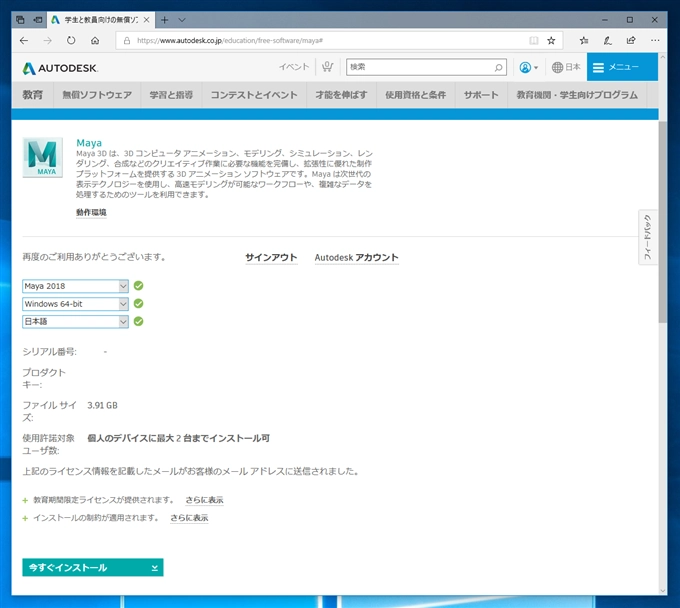
Task: Click the 今すぐインストール button
Action: point(93,568)
